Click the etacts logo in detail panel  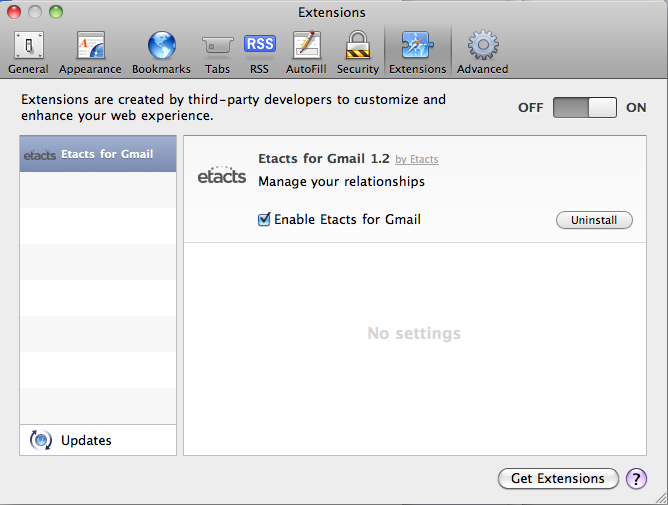coord(222,175)
